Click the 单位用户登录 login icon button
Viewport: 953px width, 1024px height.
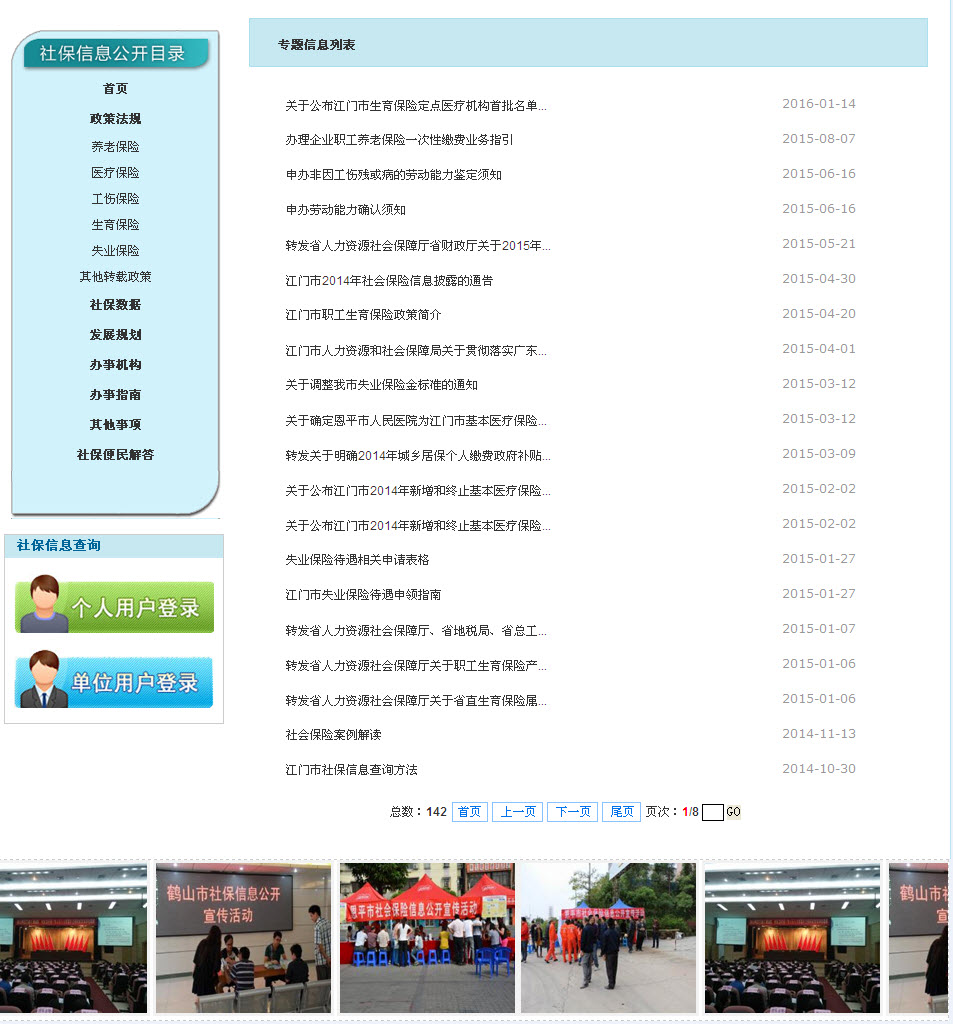[114, 682]
